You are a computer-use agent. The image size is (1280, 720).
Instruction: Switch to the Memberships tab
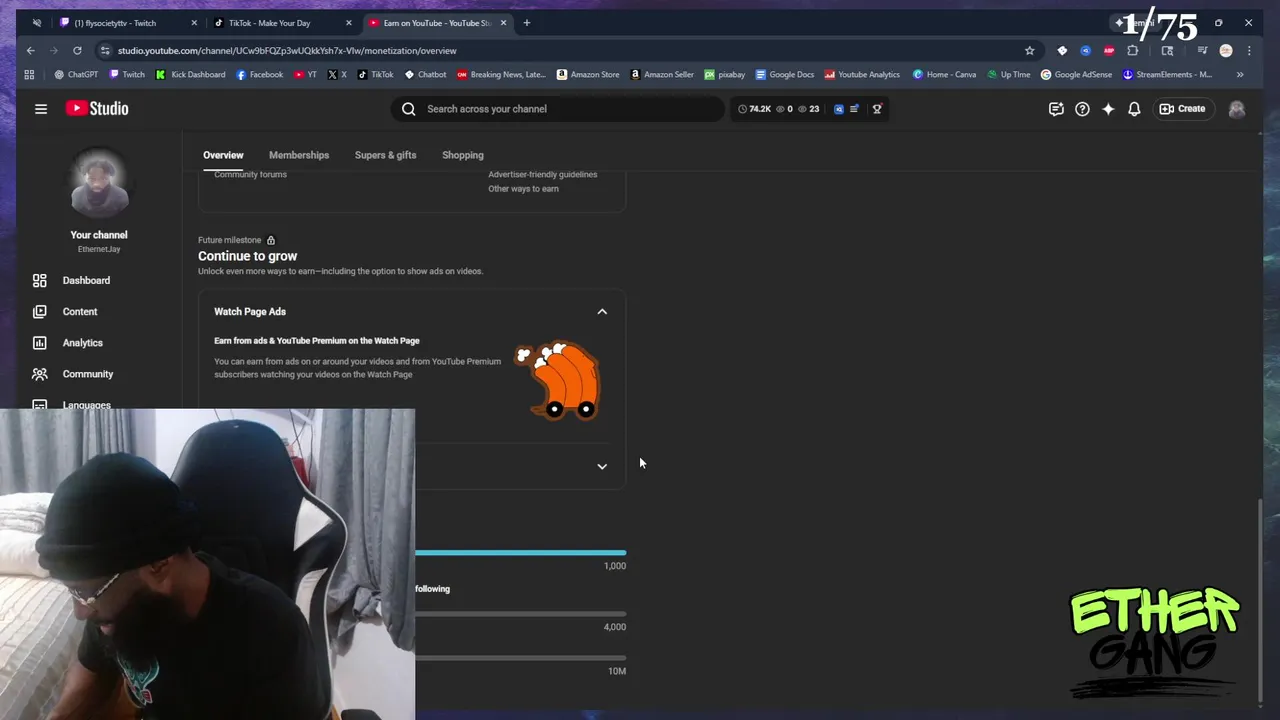click(299, 155)
